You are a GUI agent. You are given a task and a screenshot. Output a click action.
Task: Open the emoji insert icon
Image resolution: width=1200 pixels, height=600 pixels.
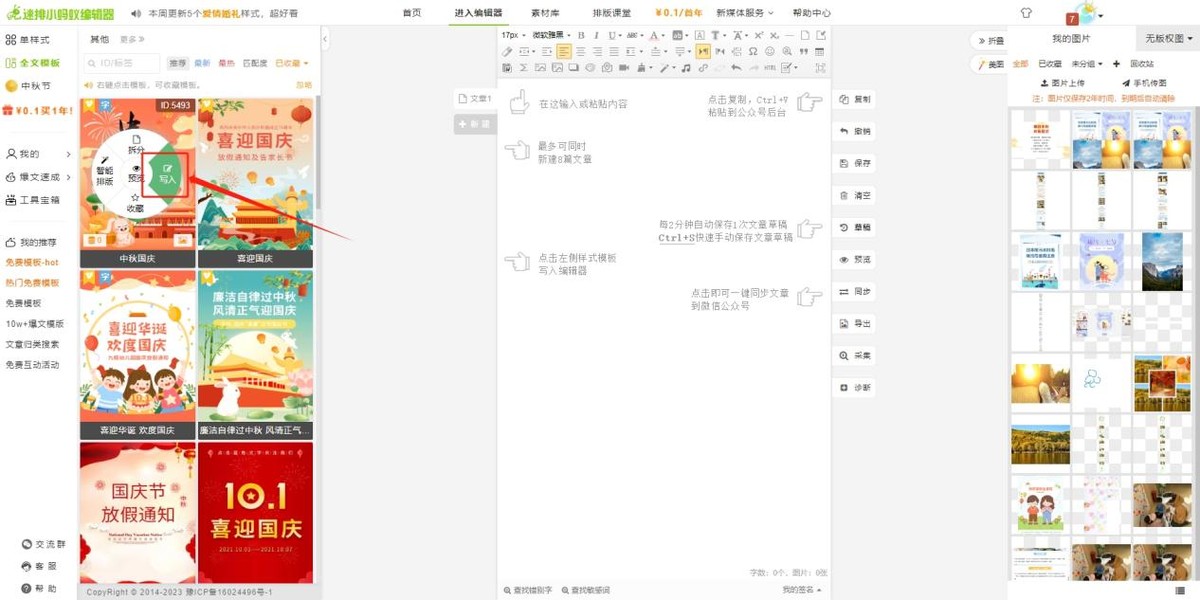[770, 52]
